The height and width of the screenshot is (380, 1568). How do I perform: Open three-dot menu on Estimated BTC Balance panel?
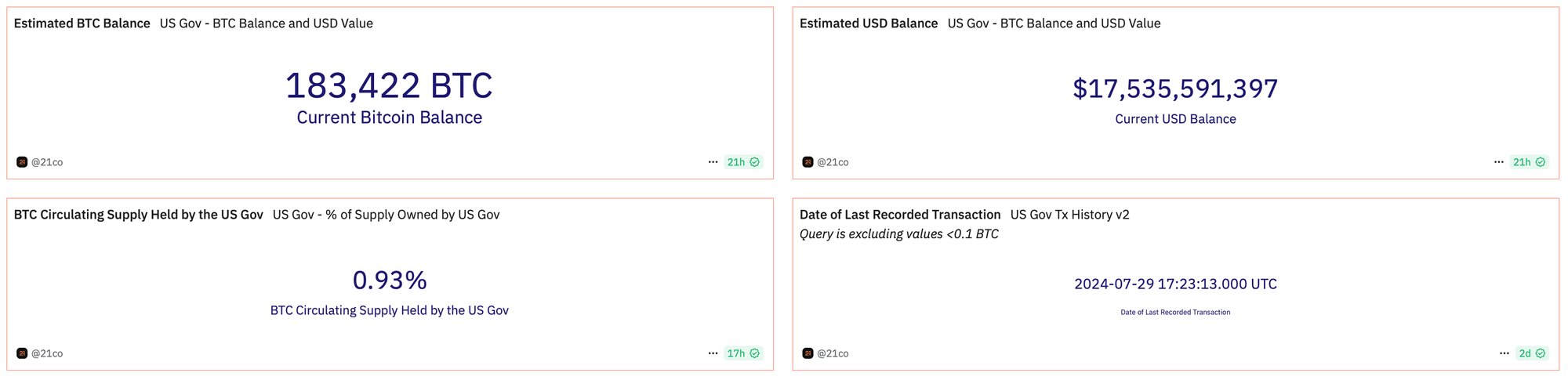713,162
